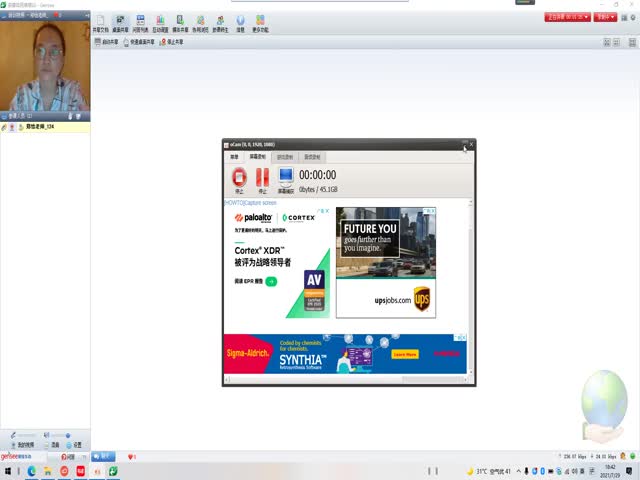Open the info shield toolbar icon
The width and height of the screenshot is (640, 480).
point(240,24)
